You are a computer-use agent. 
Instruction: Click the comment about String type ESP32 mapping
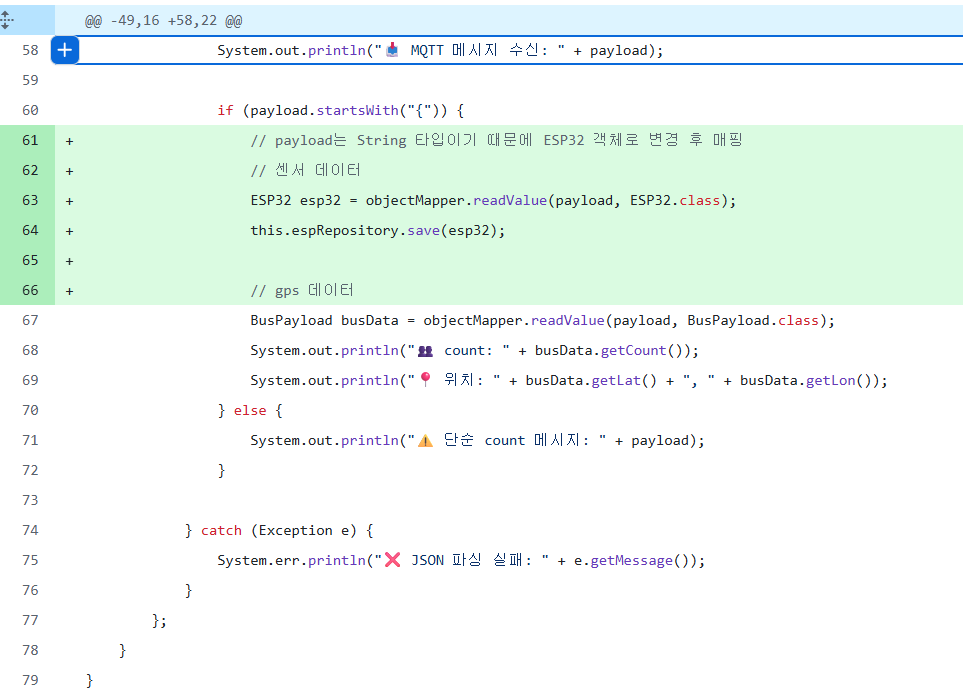click(496, 141)
